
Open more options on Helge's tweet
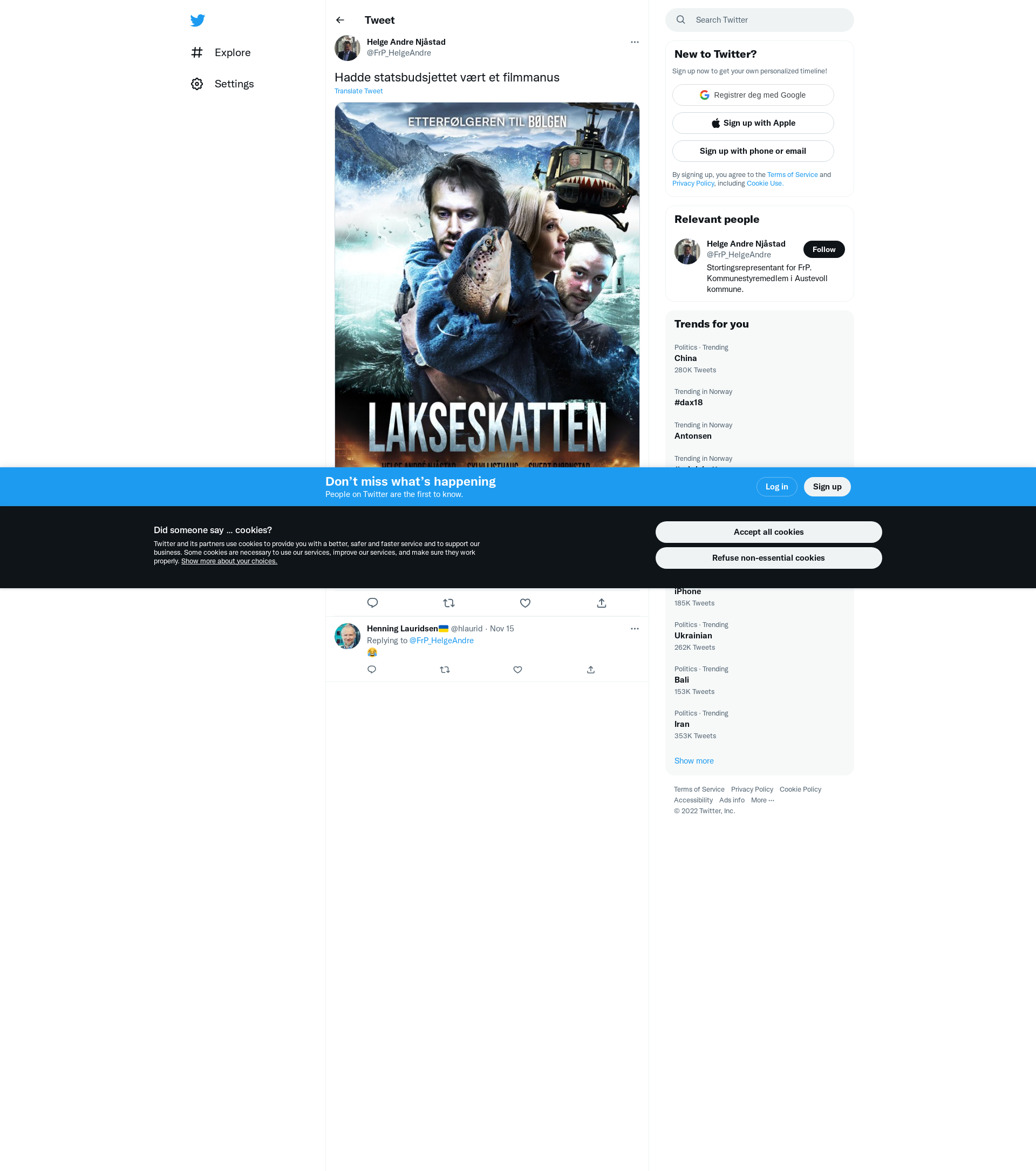[x=635, y=43]
